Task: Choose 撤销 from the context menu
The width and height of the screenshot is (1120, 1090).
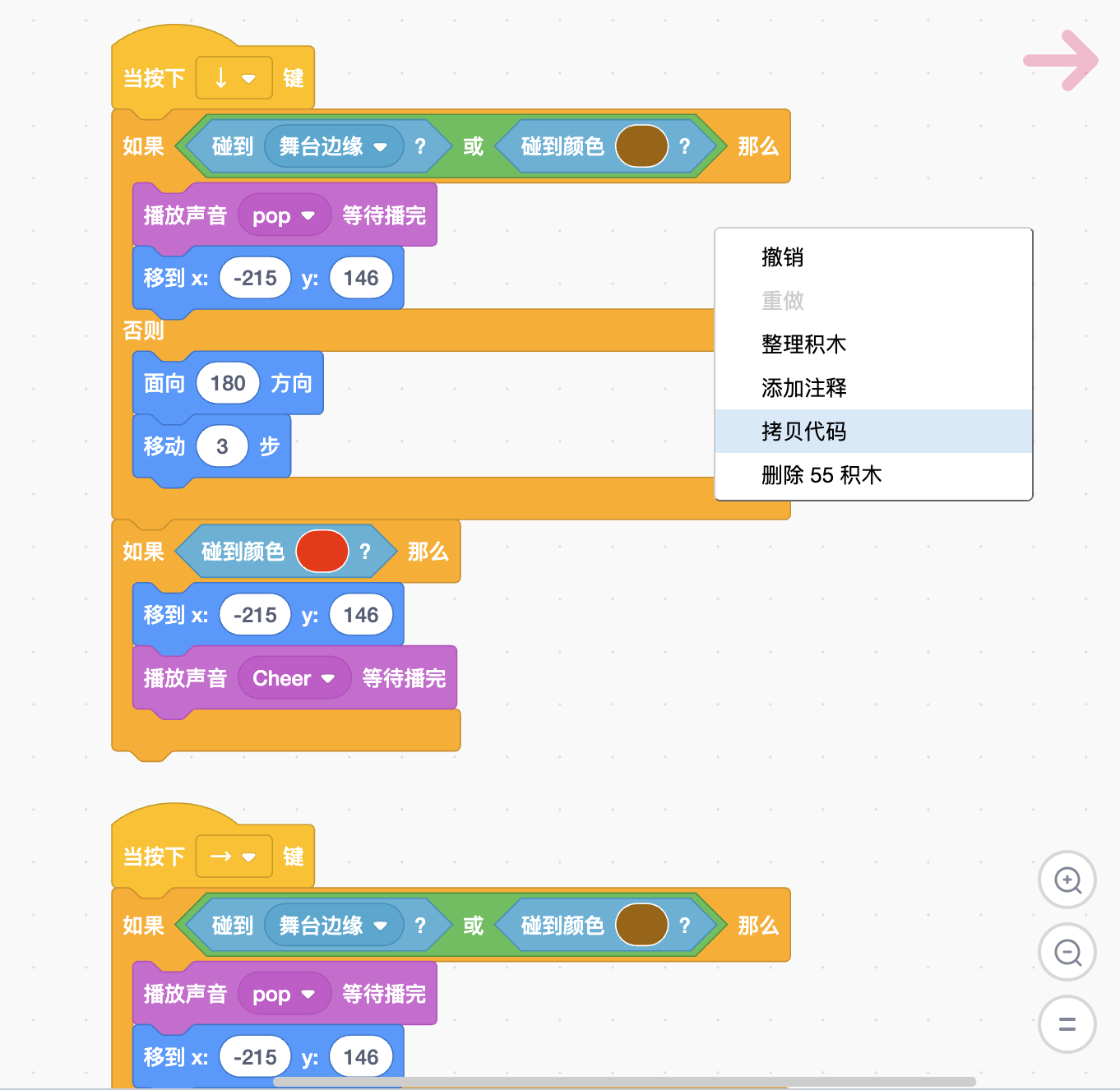Action: pos(873,256)
